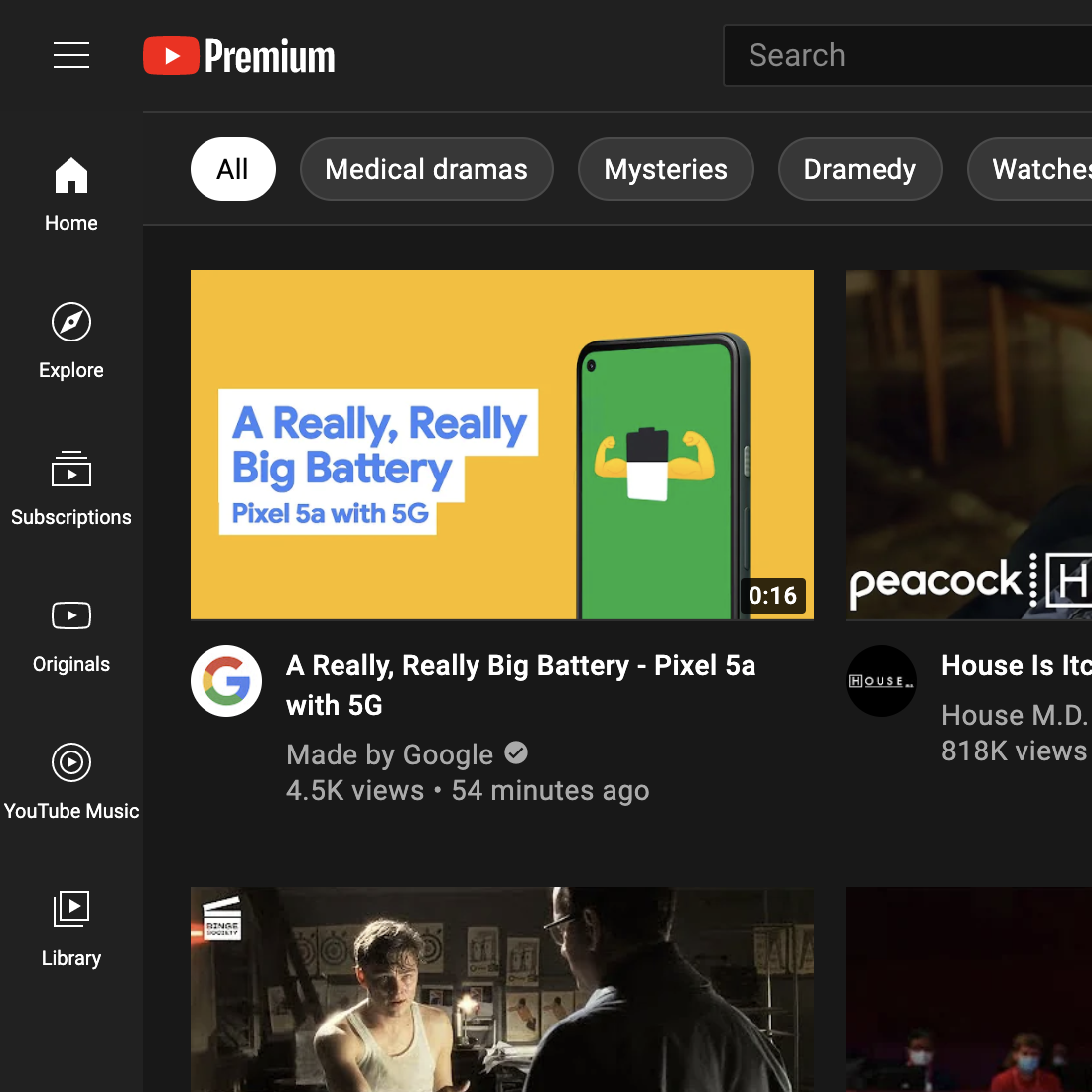1092x1092 pixels.
Task: Select the Explore compass icon
Action: [x=70, y=322]
